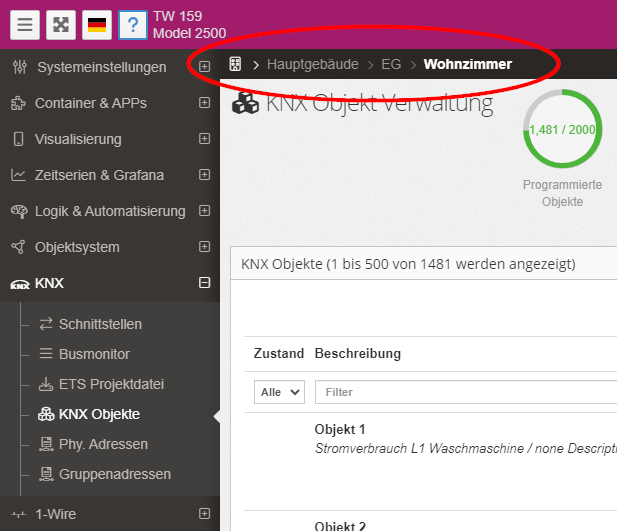Click the Zeitserien & Grafana chart icon
The image size is (617, 531).
pyautogui.click(x=18, y=175)
